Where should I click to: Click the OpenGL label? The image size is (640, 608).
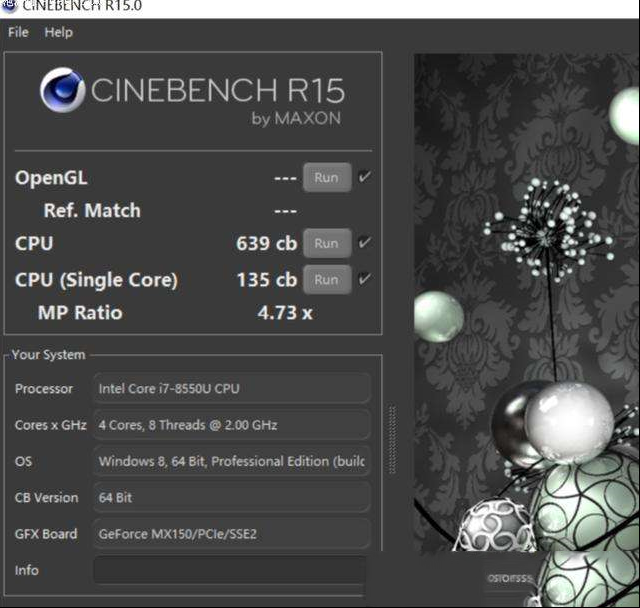pos(51,178)
